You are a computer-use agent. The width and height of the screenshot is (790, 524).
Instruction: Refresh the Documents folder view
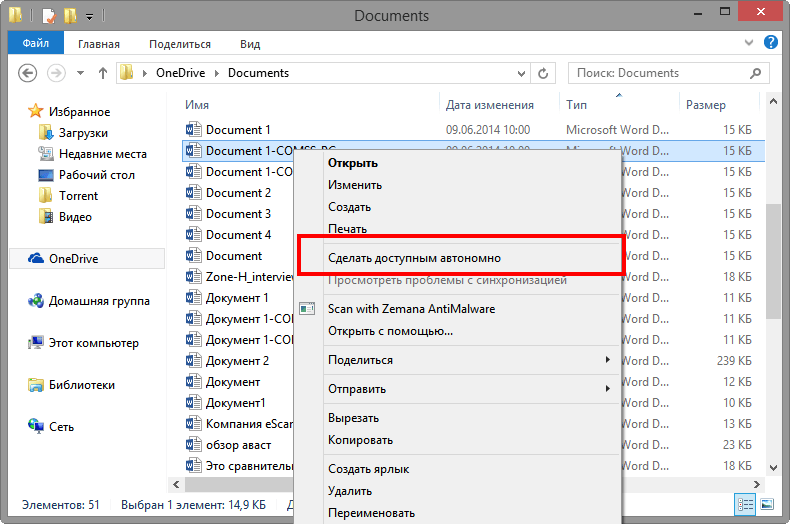click(x=543, y=74)
